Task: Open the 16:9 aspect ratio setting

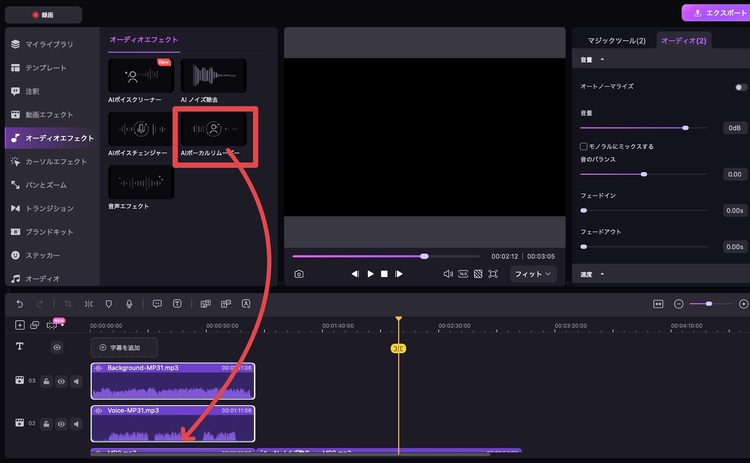Action: click(463, 274)
